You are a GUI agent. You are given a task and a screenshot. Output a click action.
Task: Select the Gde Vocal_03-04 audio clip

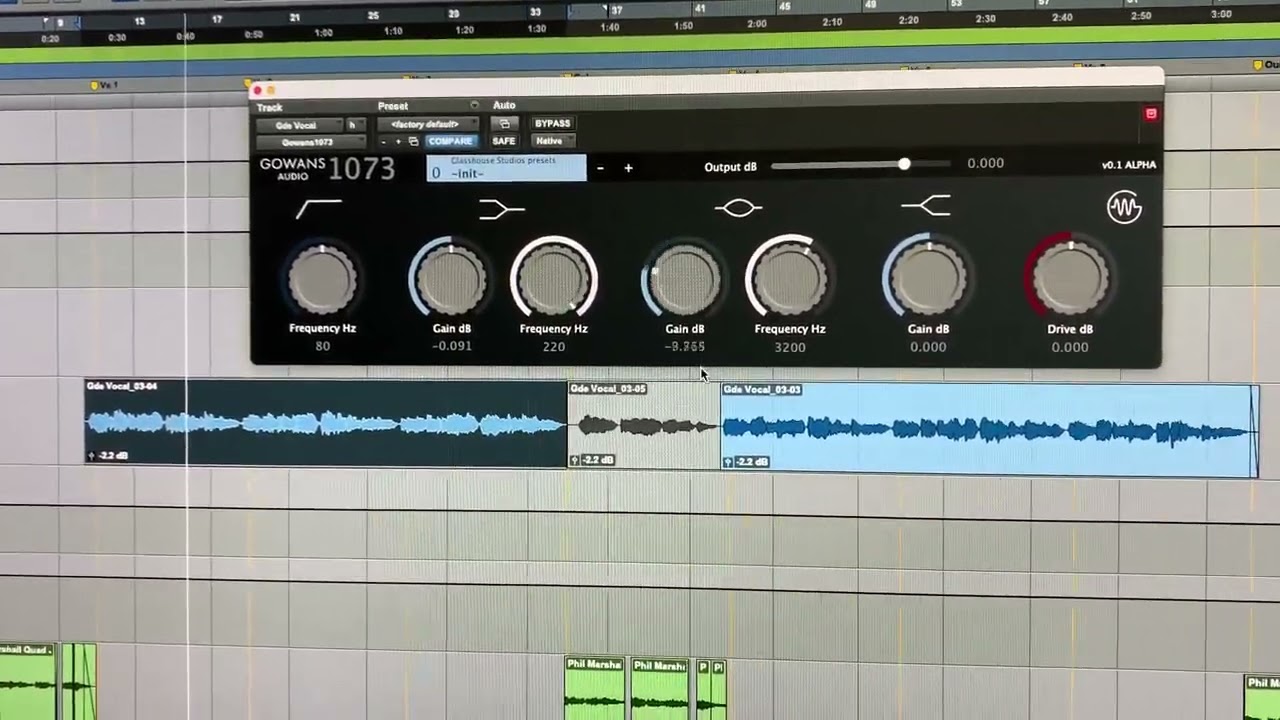pyautogui.click(x=326, y=422)
